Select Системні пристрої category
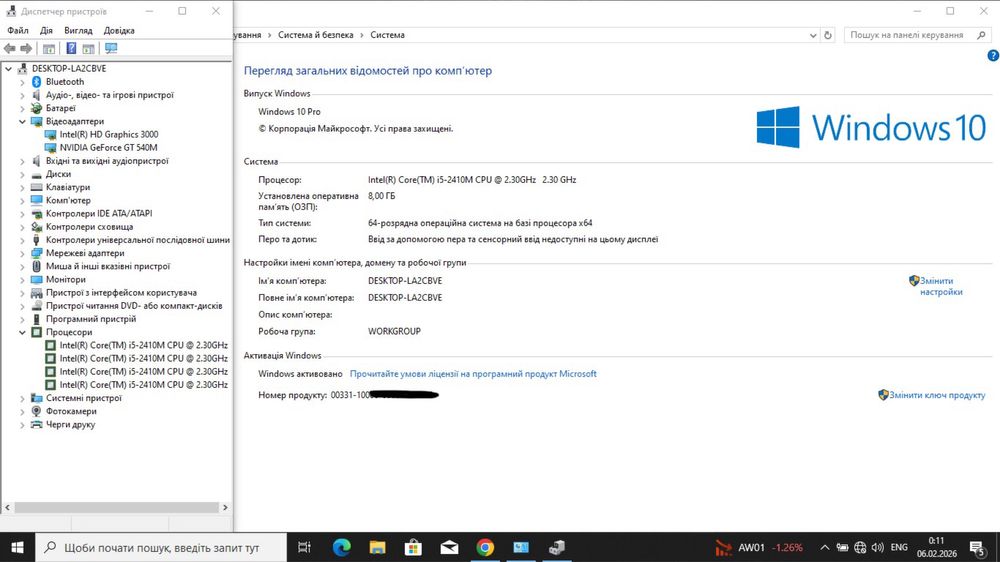This screenshot has height=562, width=1000. click(x=84, y=397)
